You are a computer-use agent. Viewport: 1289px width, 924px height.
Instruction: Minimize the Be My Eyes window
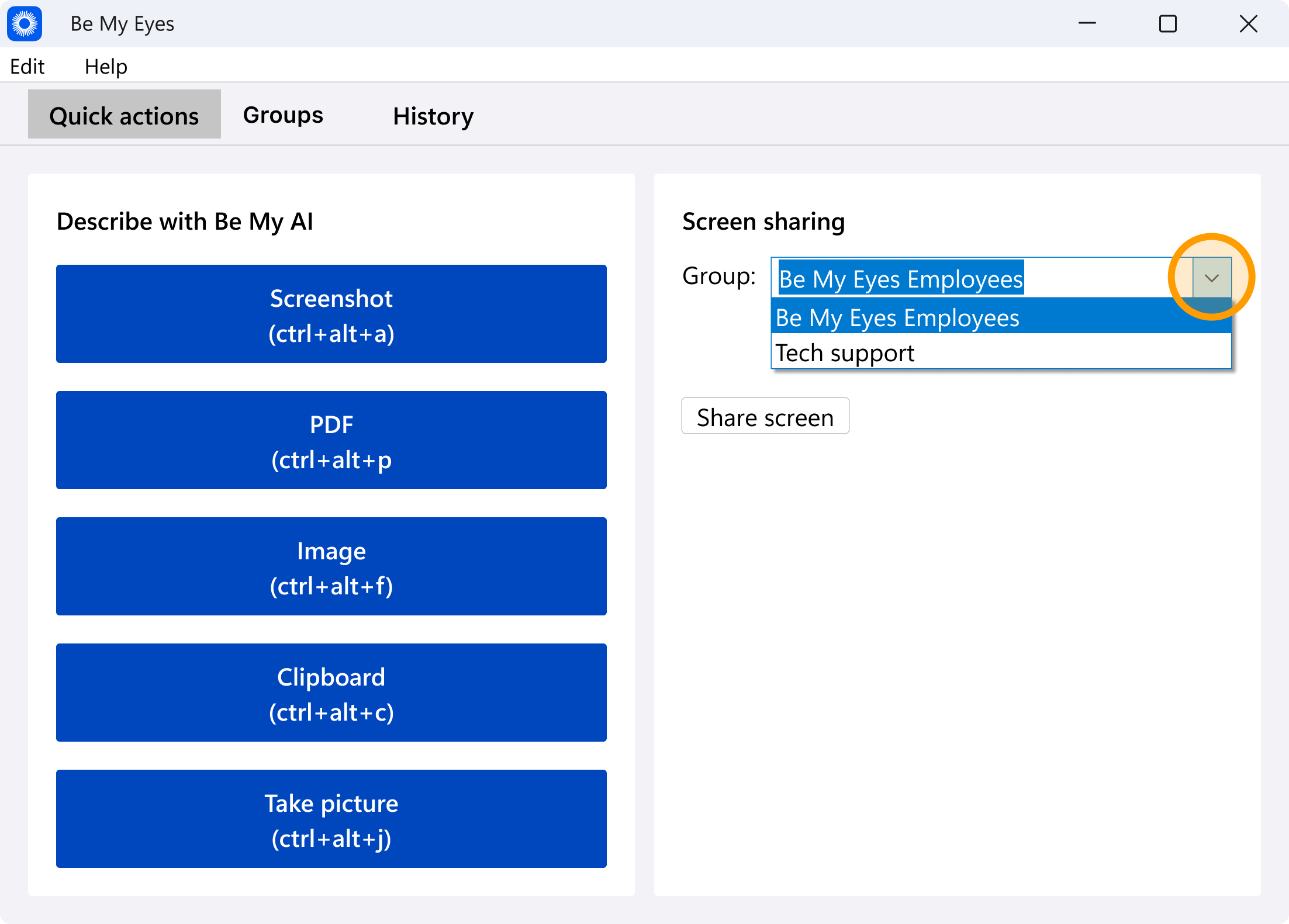[1087, 24]
